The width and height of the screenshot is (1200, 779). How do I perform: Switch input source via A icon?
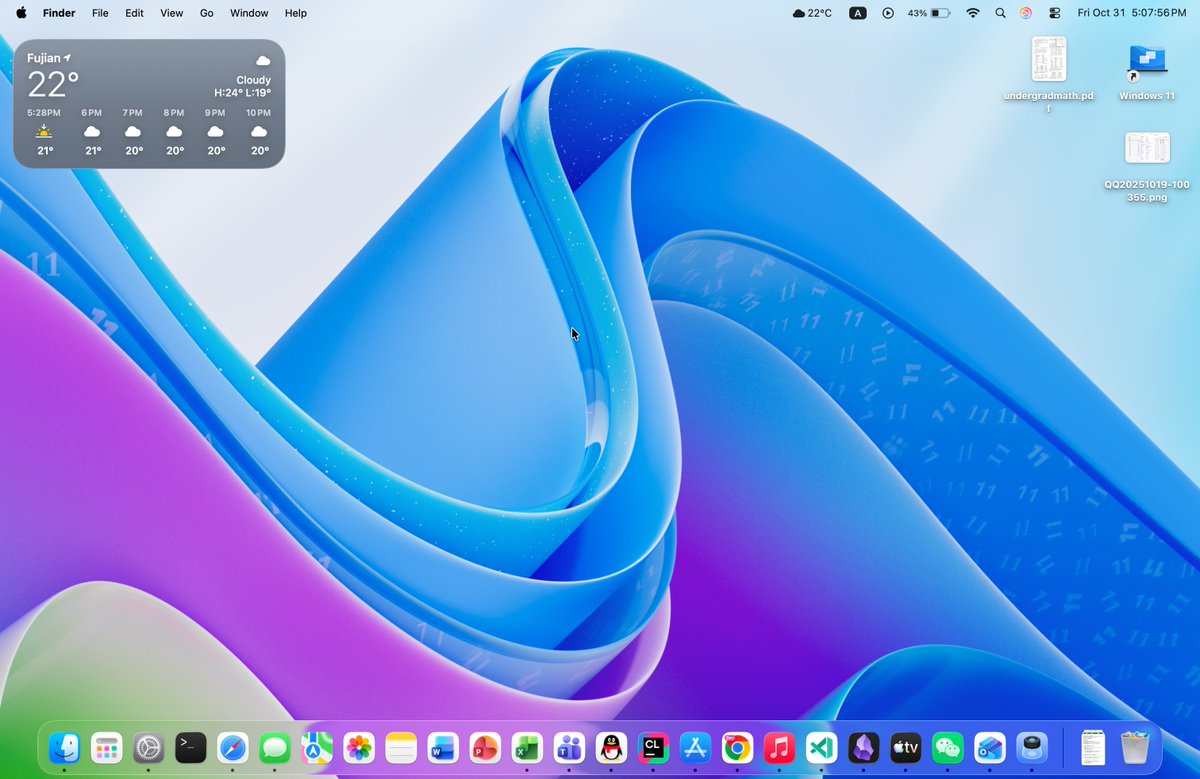tap(858, 13)
